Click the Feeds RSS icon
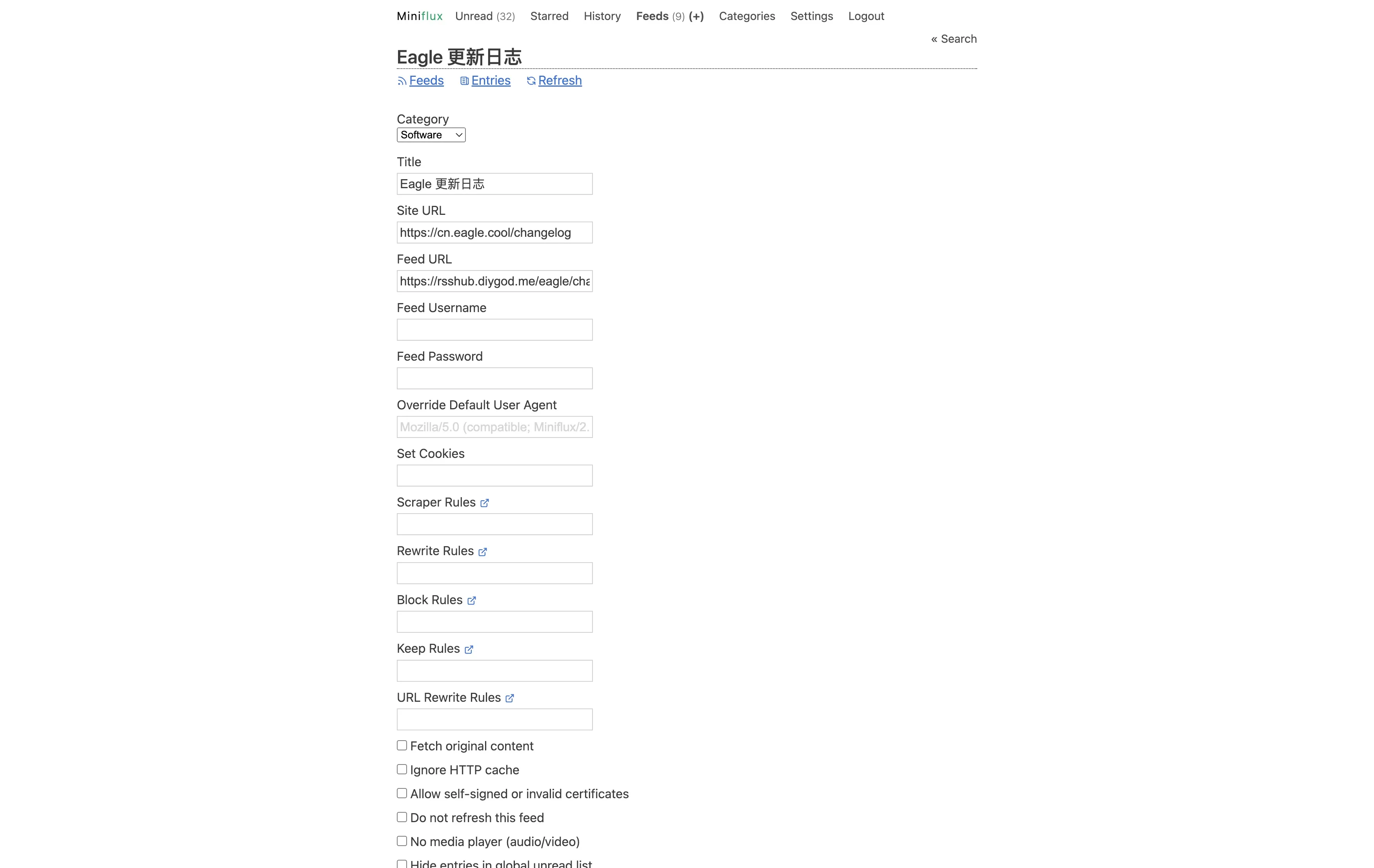The image size is (1374, 868). [402, 81]
